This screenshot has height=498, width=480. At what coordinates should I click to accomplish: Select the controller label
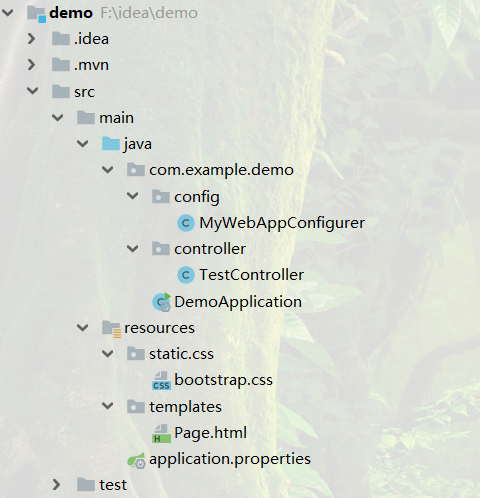click(210, 249)
